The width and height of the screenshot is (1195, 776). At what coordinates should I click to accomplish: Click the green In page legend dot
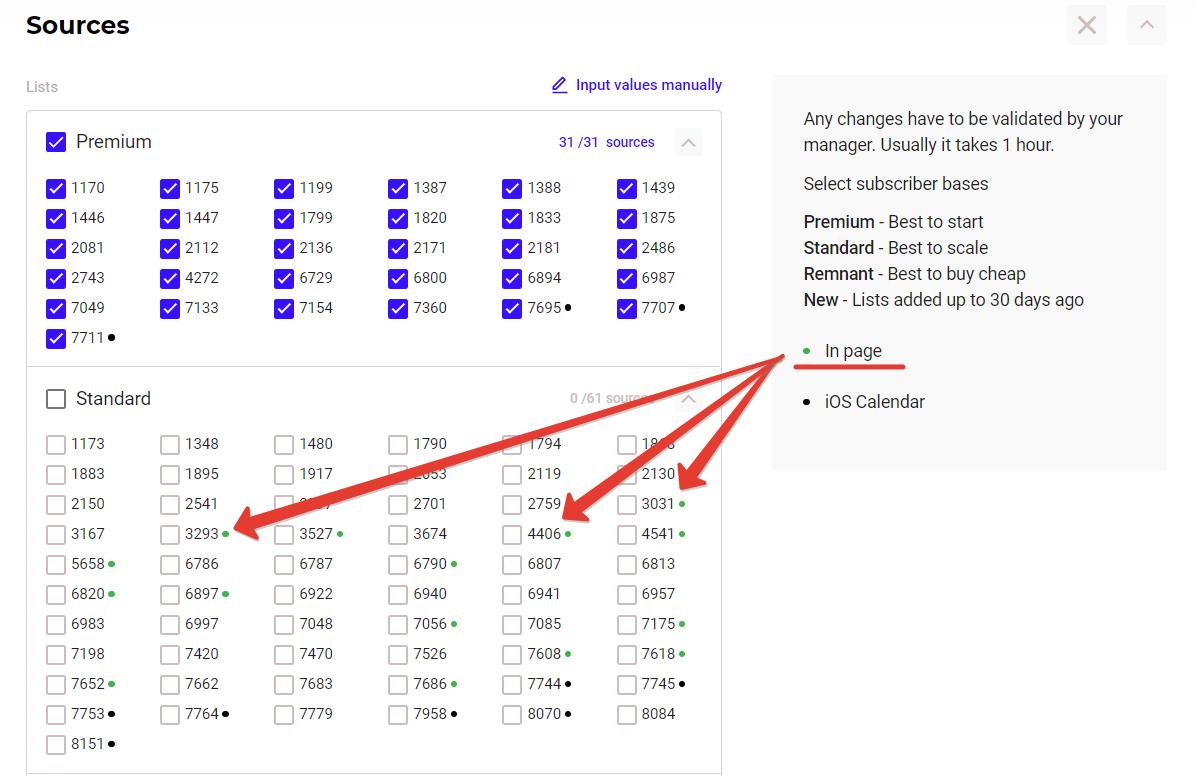pyautogui.click(x=807, y=351)
